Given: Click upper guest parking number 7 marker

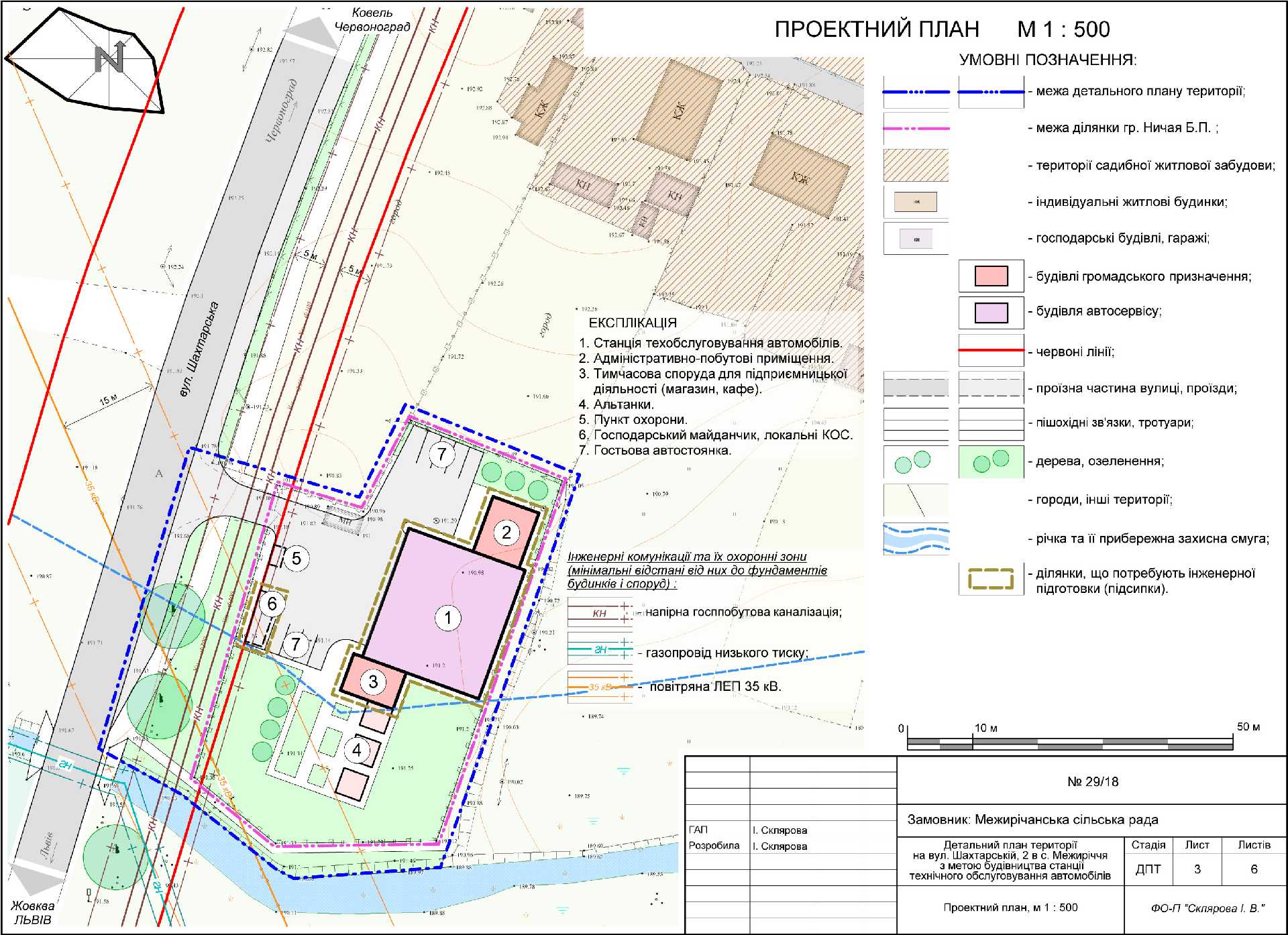Looking at the screenshot, I should pos(441,455).
